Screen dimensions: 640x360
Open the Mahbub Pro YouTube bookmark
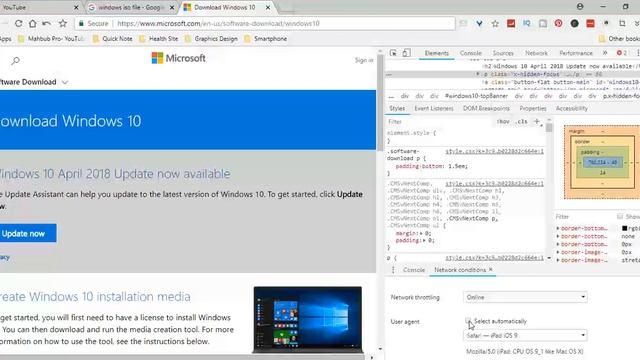[x=51, y=39]
